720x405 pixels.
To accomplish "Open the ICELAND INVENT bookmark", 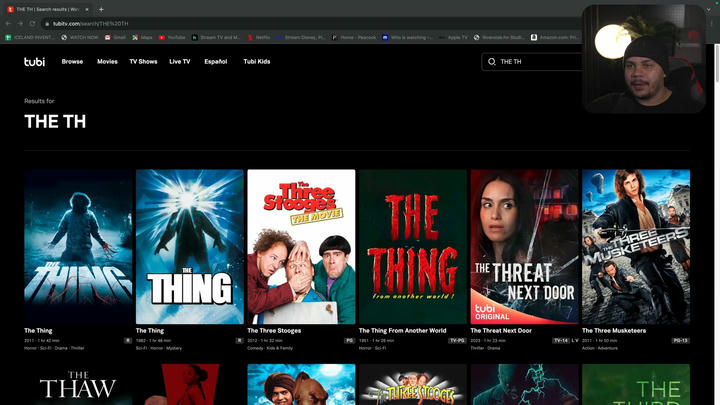I will click(30, 37).
